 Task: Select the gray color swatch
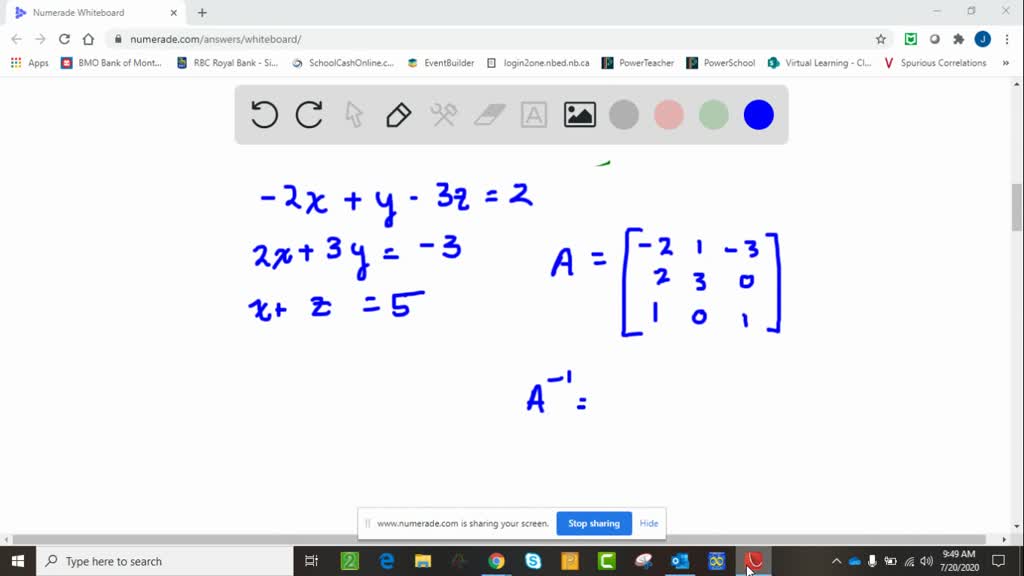(x=623, y=114)
